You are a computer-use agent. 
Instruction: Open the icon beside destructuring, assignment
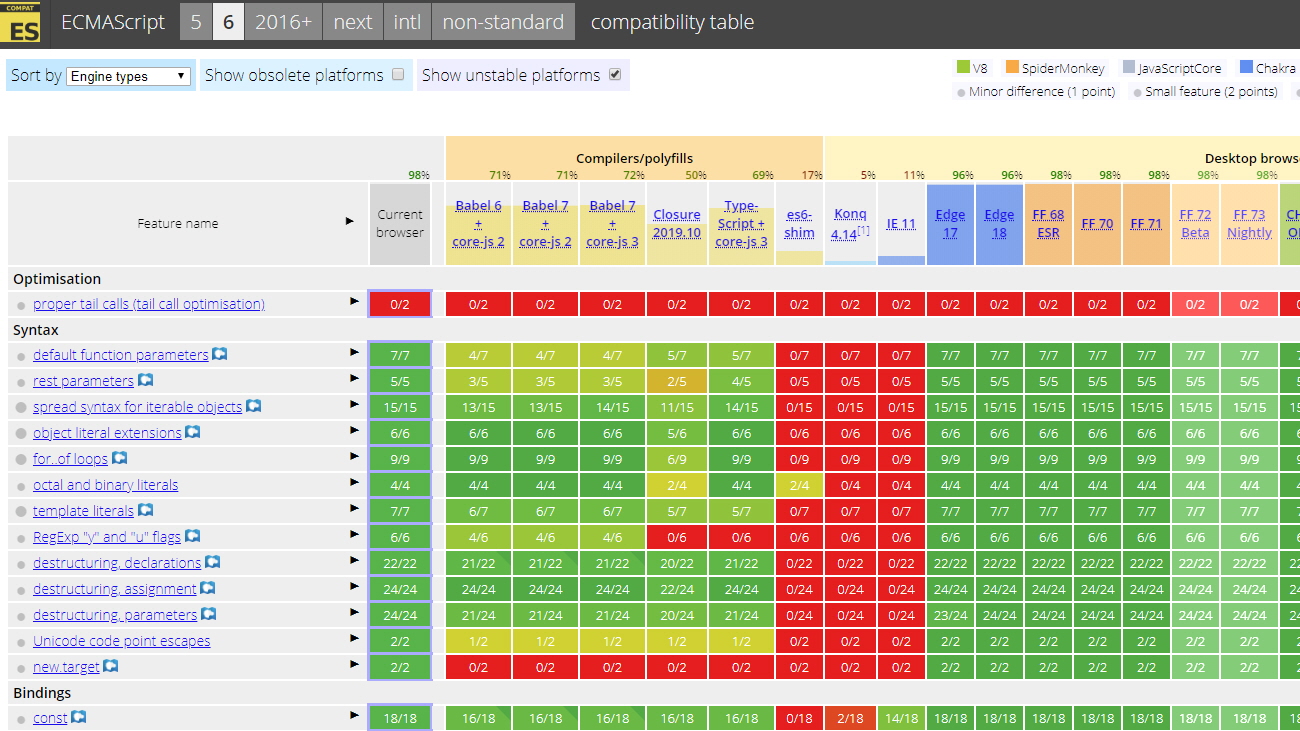208,588
